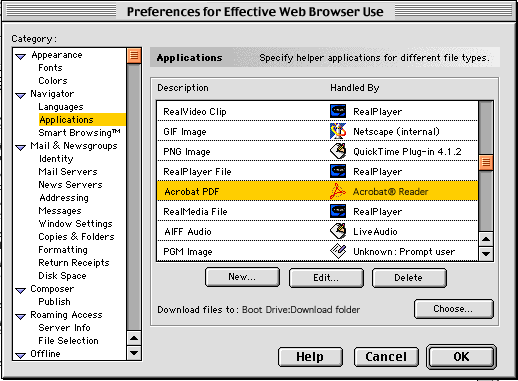
Task: Cancel the preferences dialog
Action: point(386,357)
